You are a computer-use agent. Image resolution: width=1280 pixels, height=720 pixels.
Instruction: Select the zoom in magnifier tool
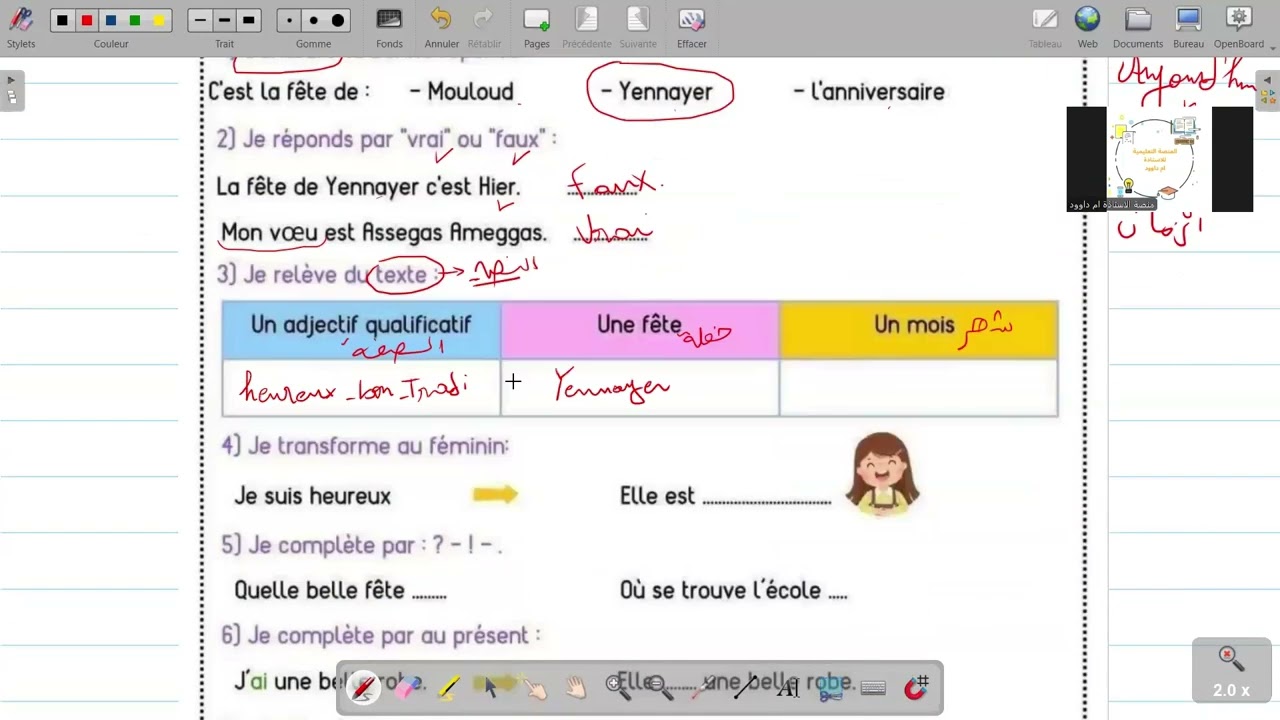click(618, 688)
